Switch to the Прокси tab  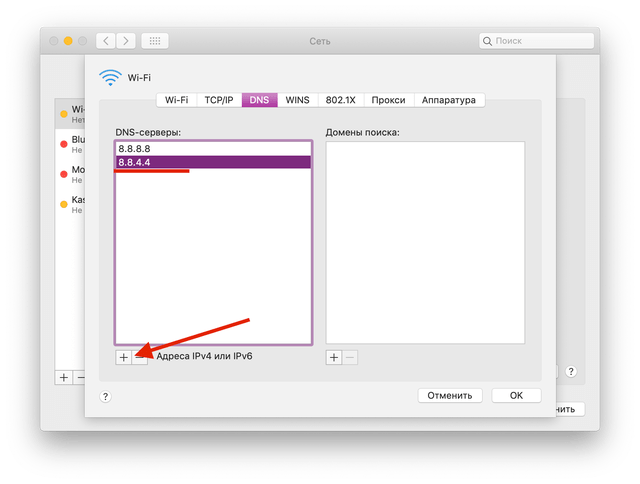click(x=389, y=100)
